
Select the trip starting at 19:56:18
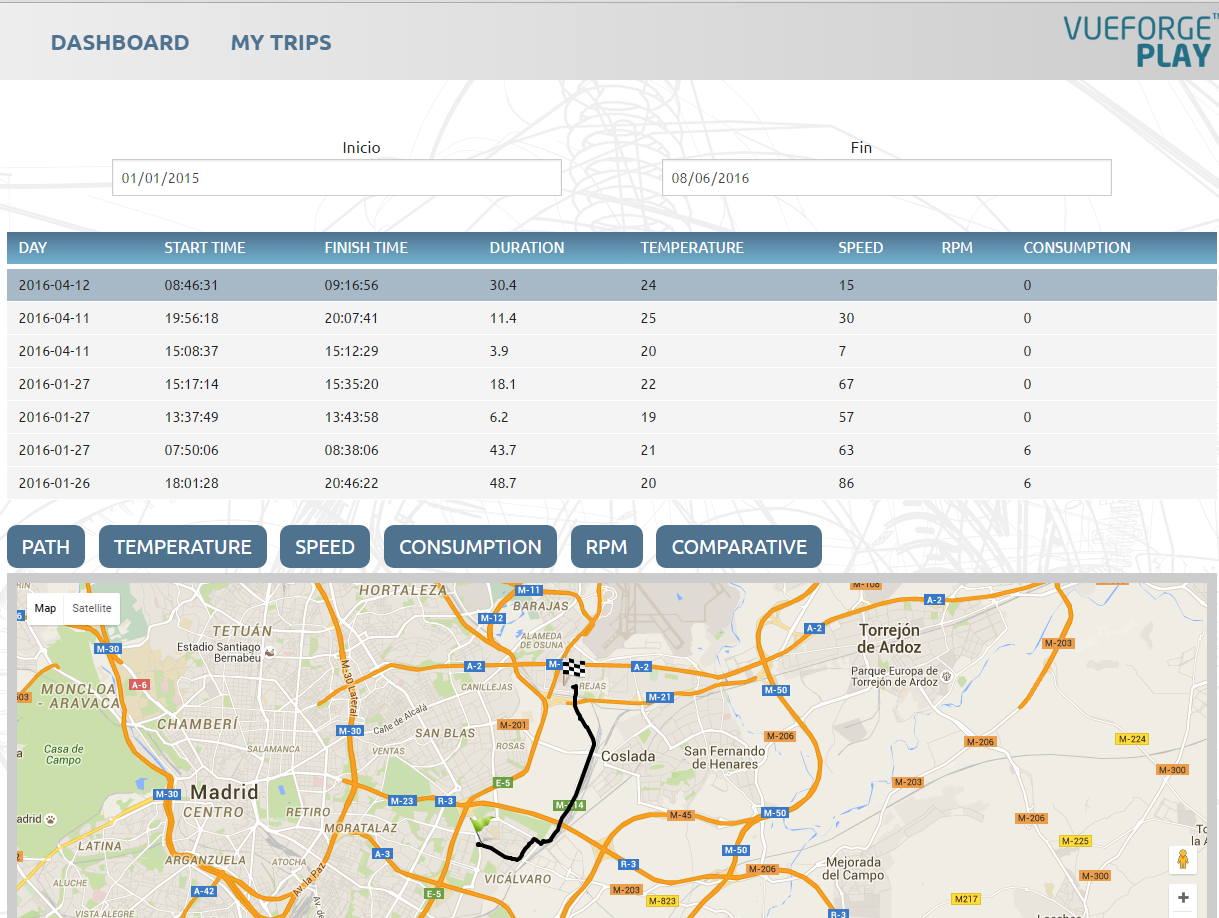(191, 318)
